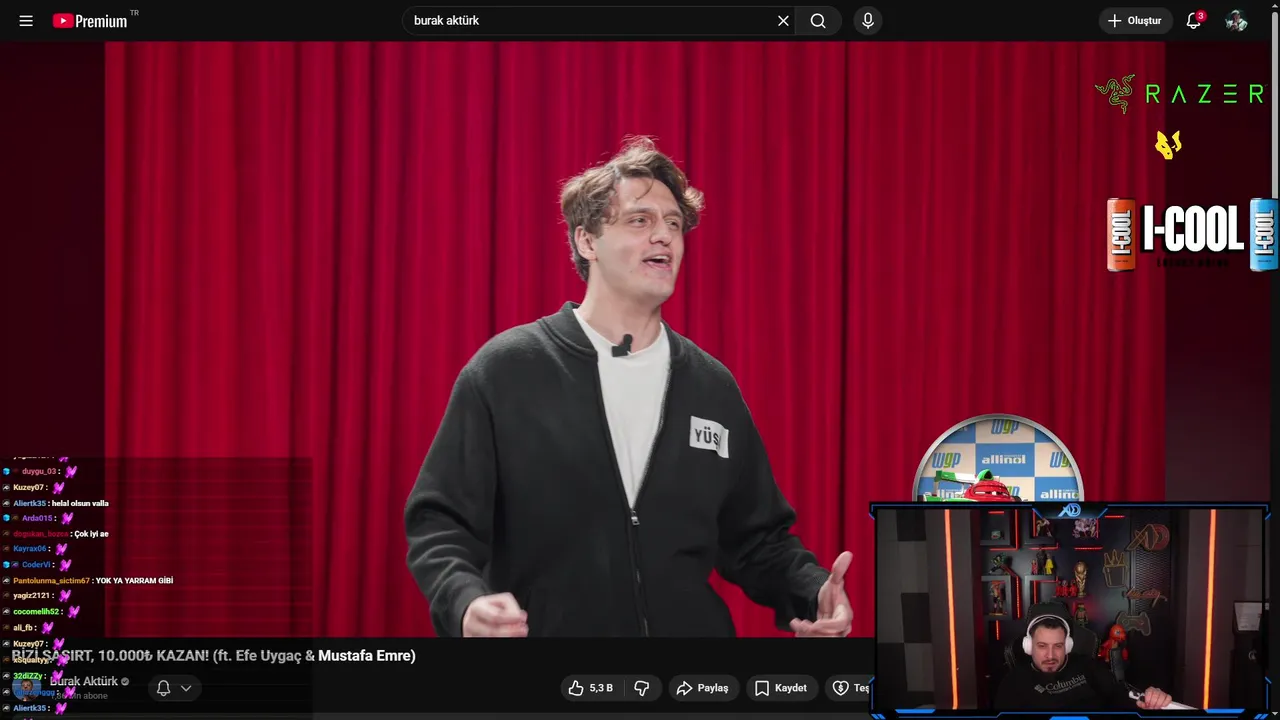Image resolution: width=1280 pixels, height=720 pixels.
Task: Click chat message 'helal olsun valla'
Action: point(80,503)
